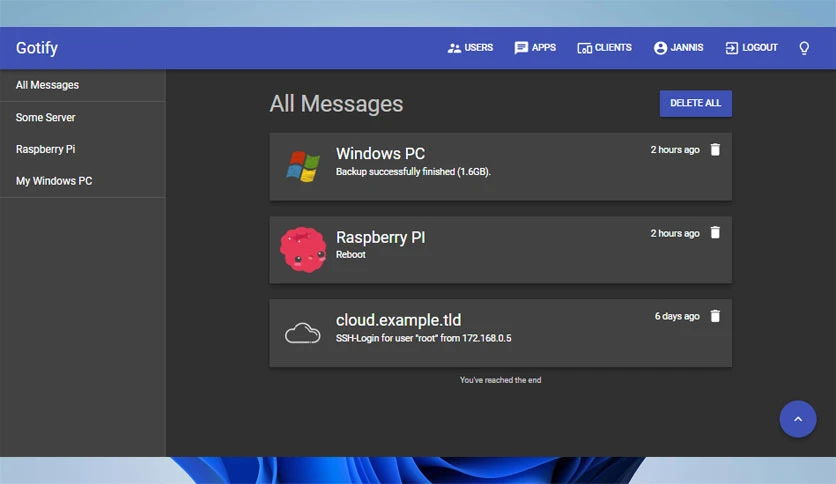
Task: Click the 'Backup successfully finished' text
Action: (x=413, y=172)
